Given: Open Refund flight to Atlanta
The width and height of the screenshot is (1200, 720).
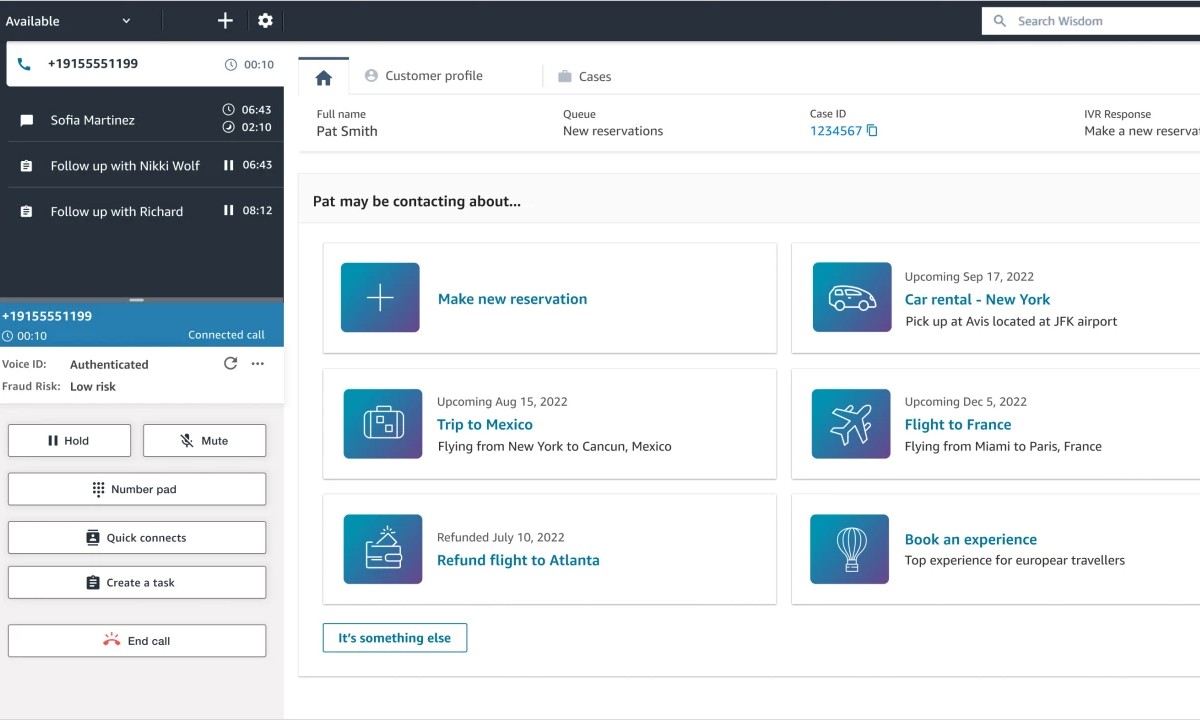Looking at the screenshot, I should point(518,560).
